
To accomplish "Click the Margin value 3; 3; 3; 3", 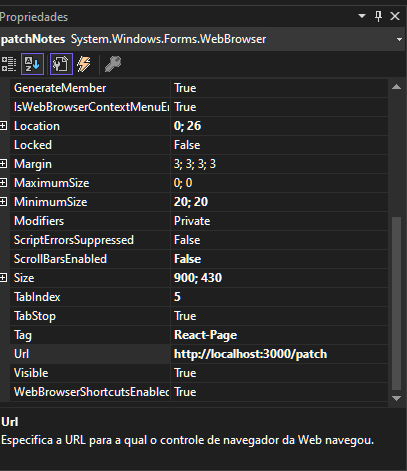I will 279,164.
